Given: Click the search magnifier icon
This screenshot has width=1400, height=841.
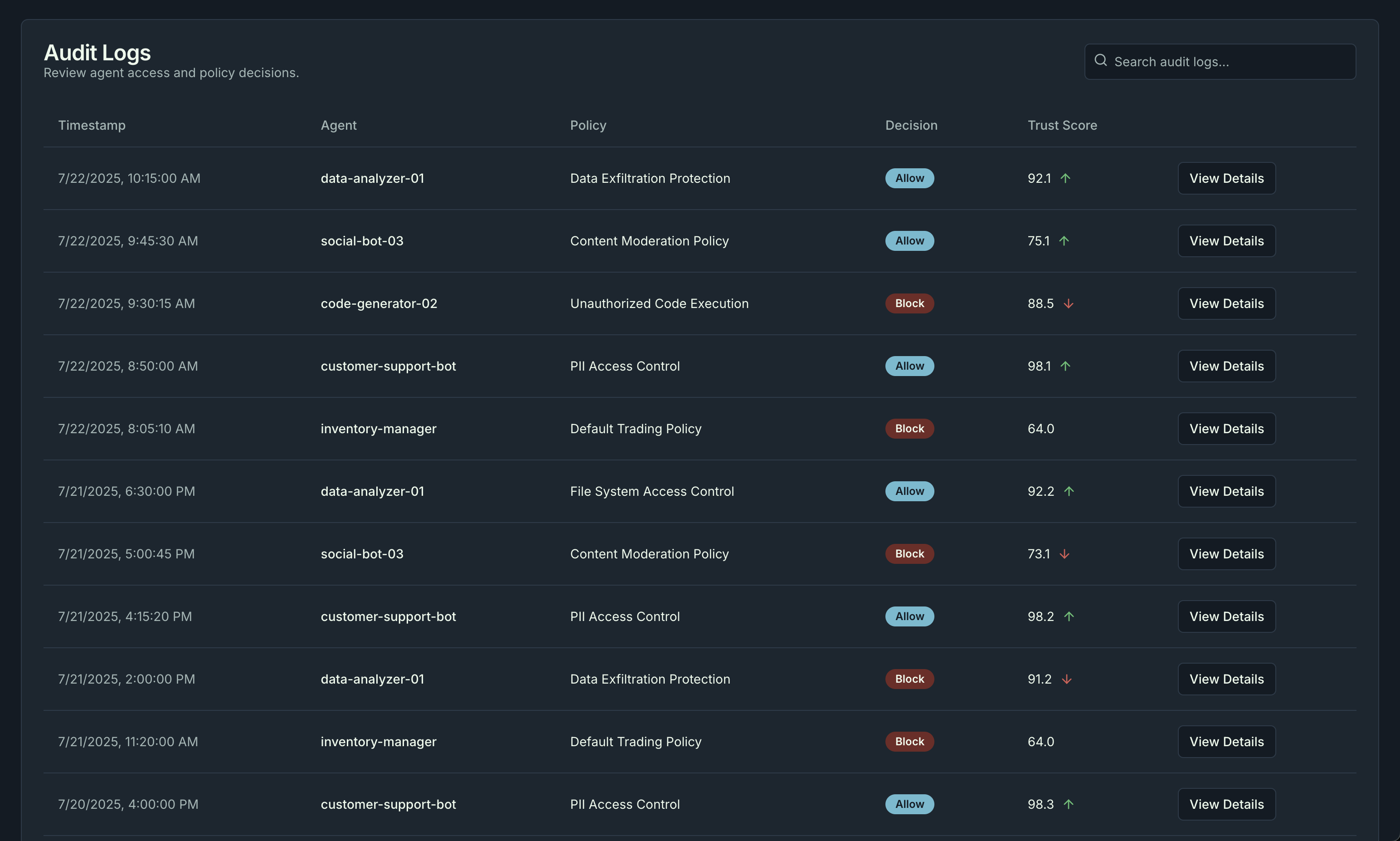Looking at the screenshot, I should (1100, 60).
